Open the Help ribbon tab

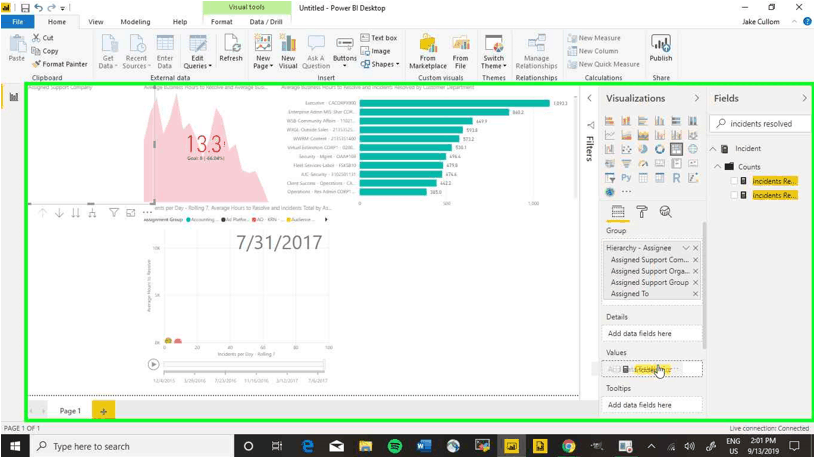click(x=180, y=22)
